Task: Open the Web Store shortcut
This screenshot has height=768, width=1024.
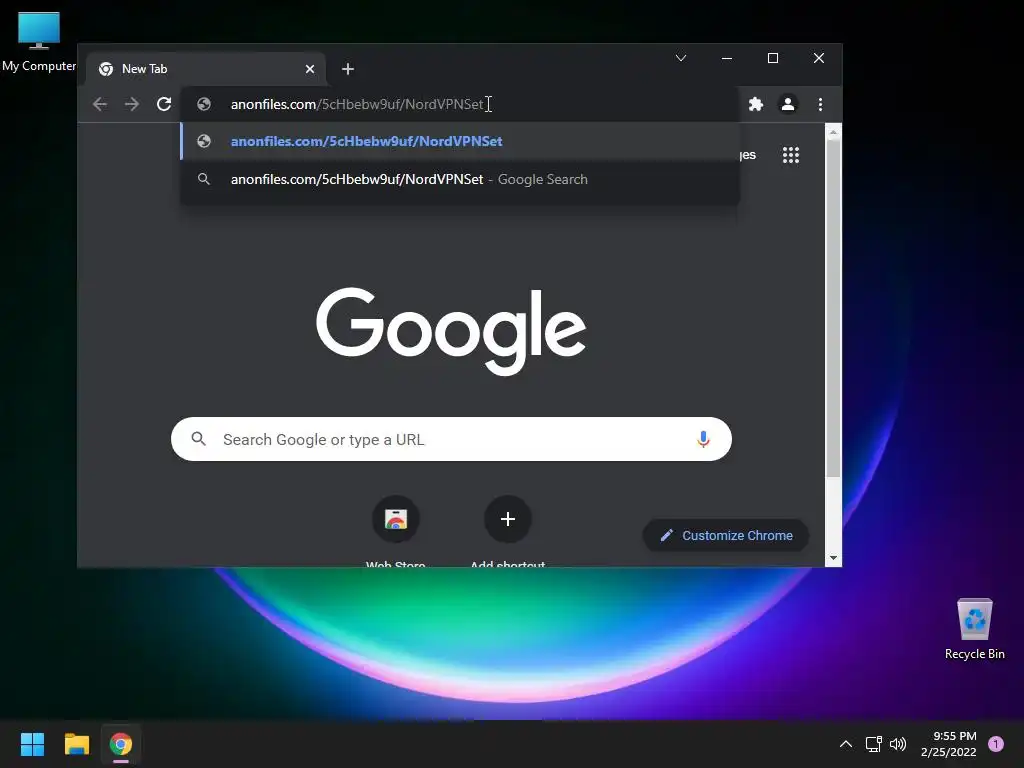Action: coord(396,519)
